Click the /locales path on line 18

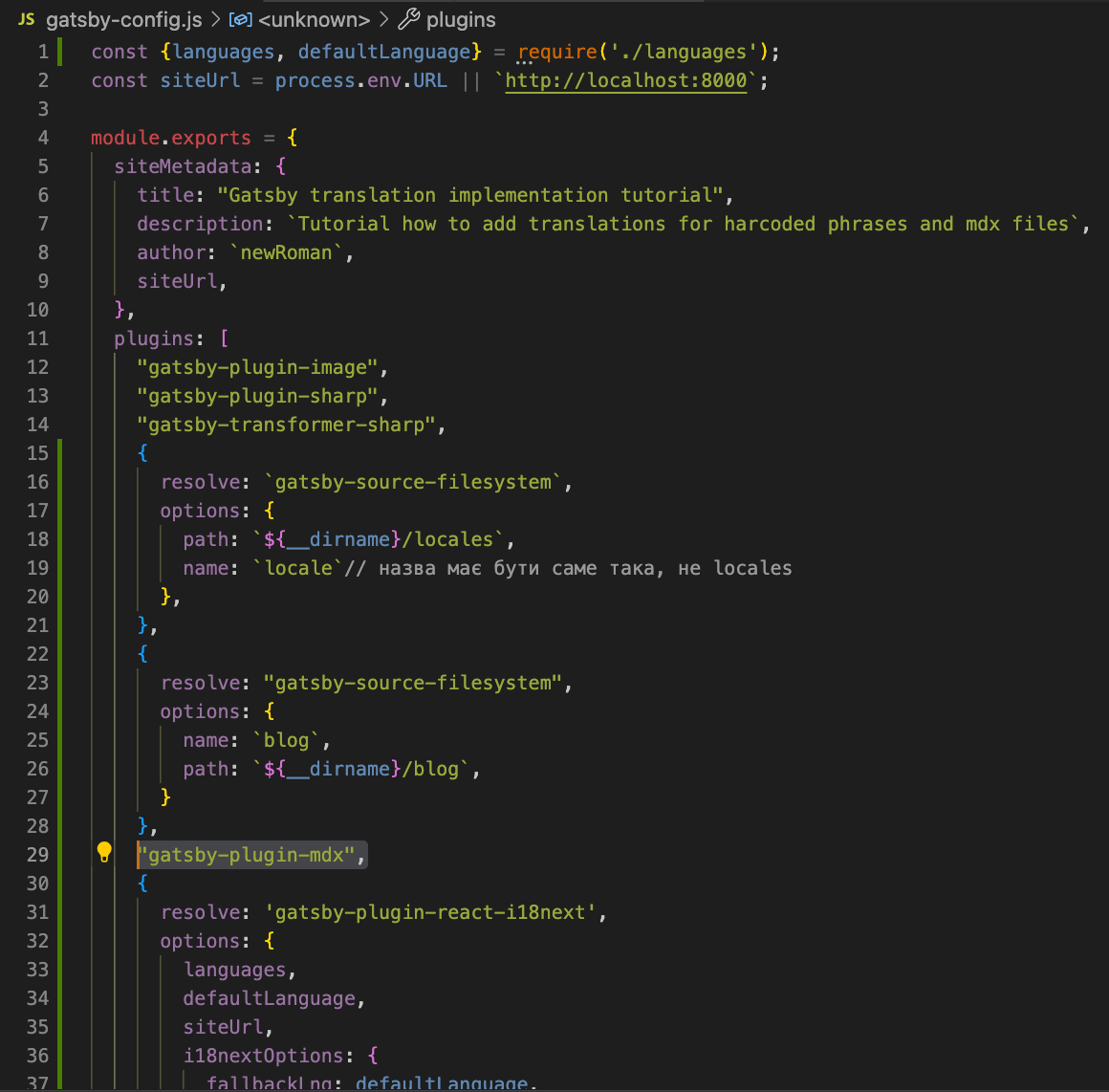point(447,539)
